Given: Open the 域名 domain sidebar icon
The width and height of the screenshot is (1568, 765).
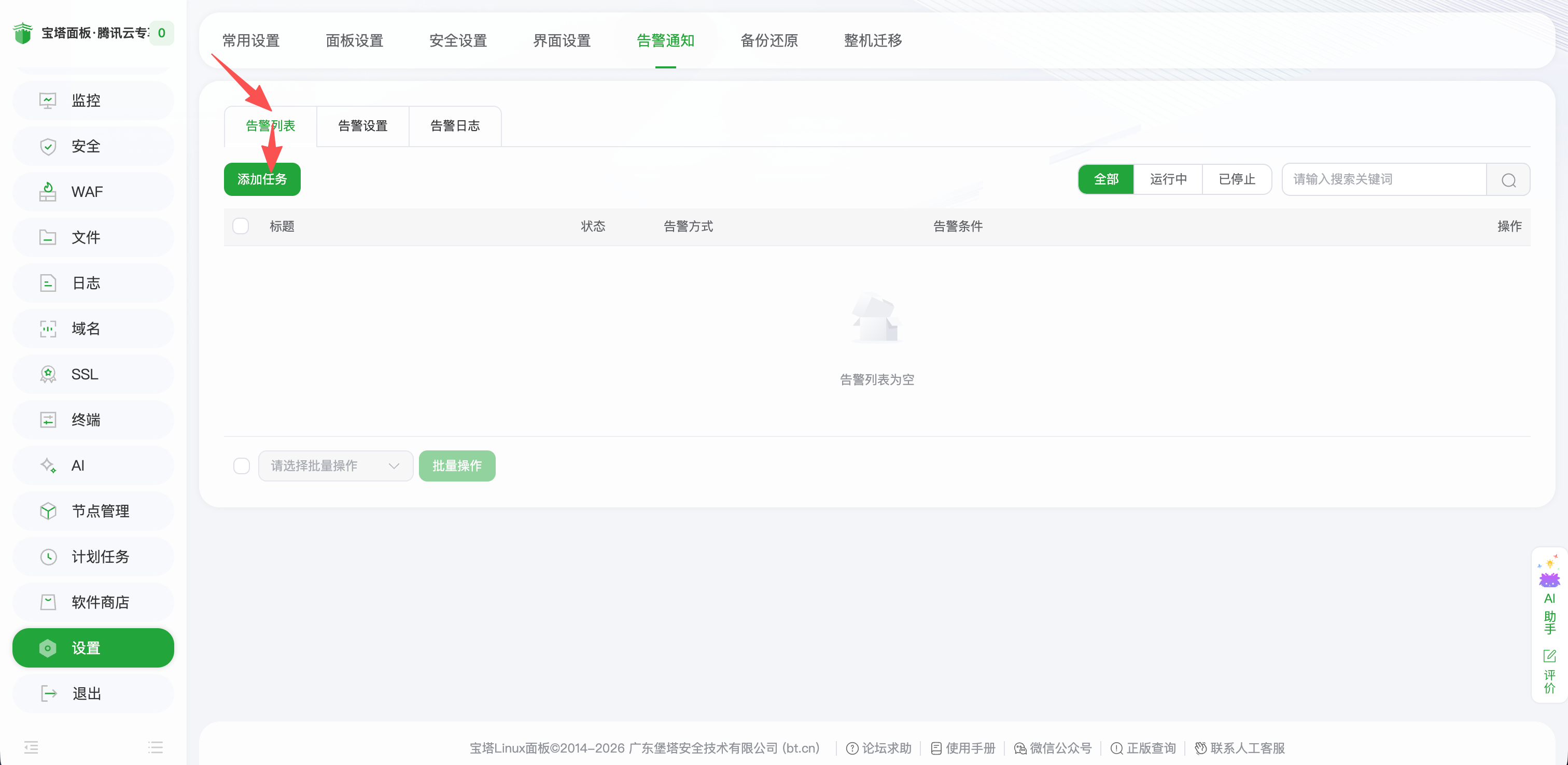Looking at the screenshot, I should 48,329.
